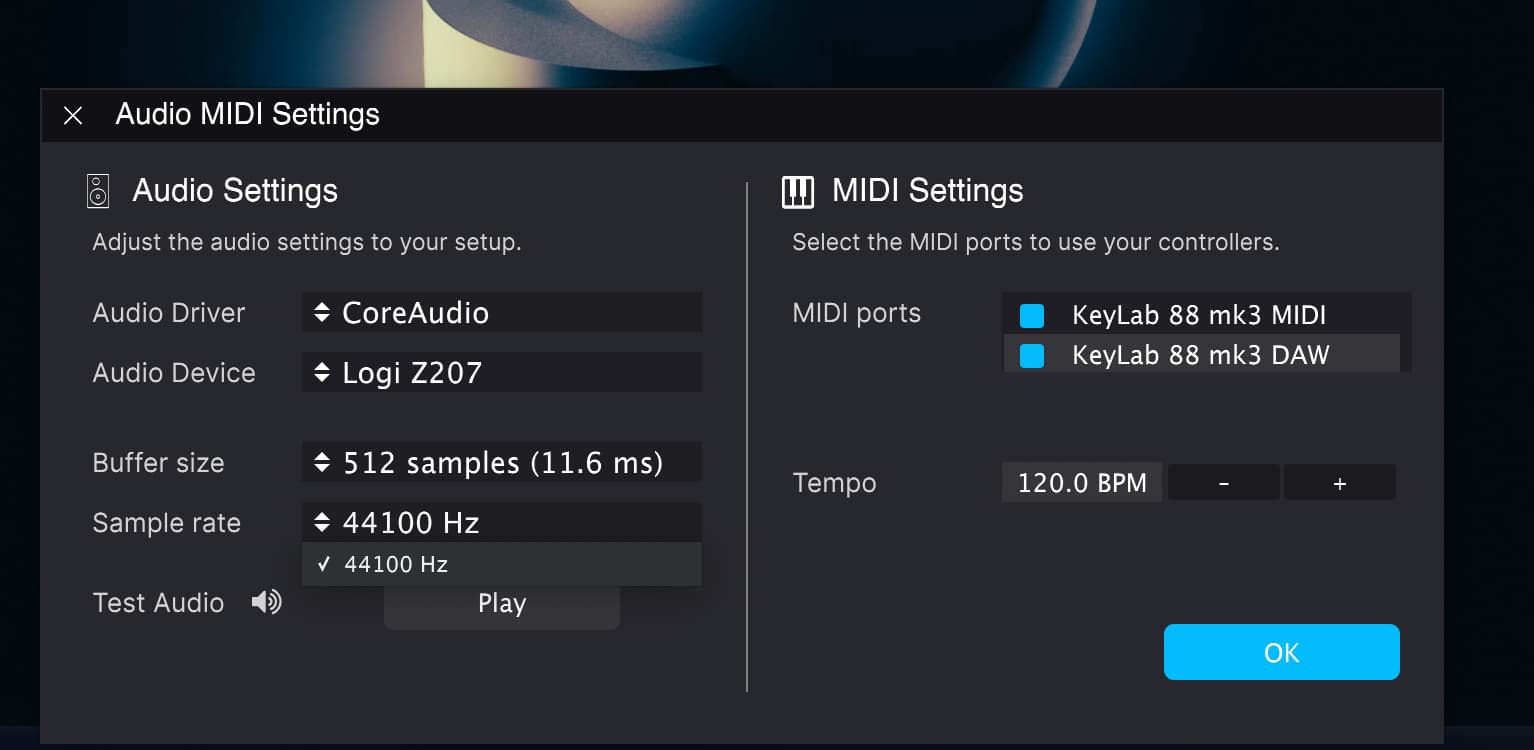Viewport: 1534px width, 750px height.
Task: Click the arrows icon beside 44100 Hz
Action: (x=321, y=522)
